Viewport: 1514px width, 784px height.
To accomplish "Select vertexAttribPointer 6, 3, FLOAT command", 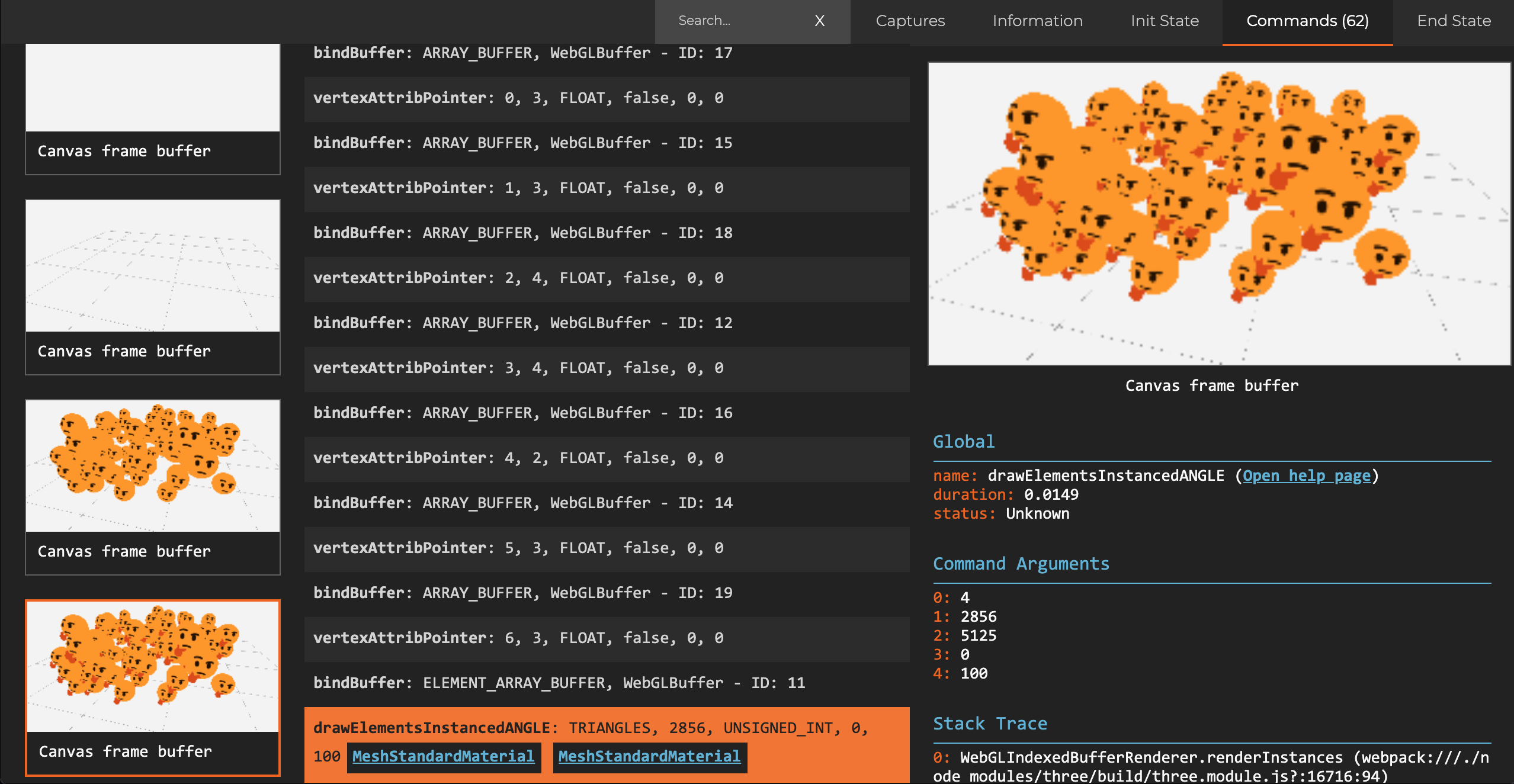I will [x=518, y=638].
